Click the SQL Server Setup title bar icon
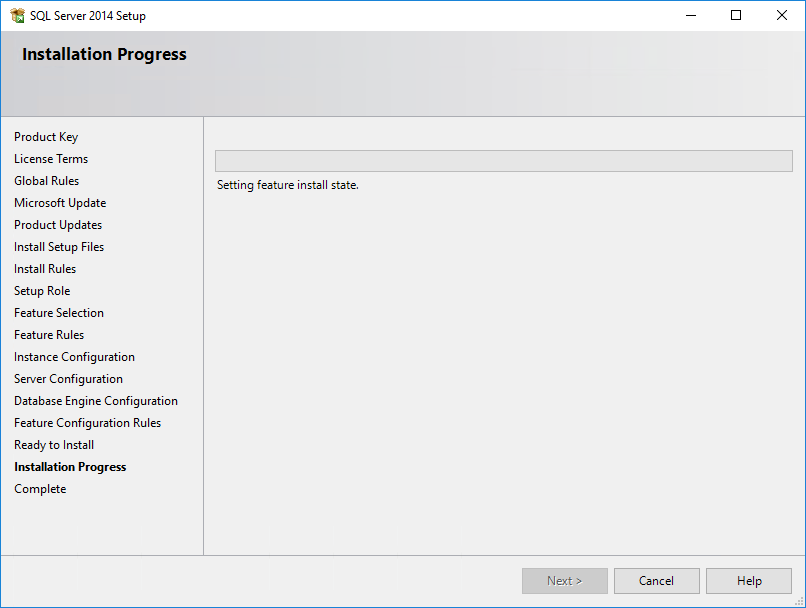 tap(17, 15)
